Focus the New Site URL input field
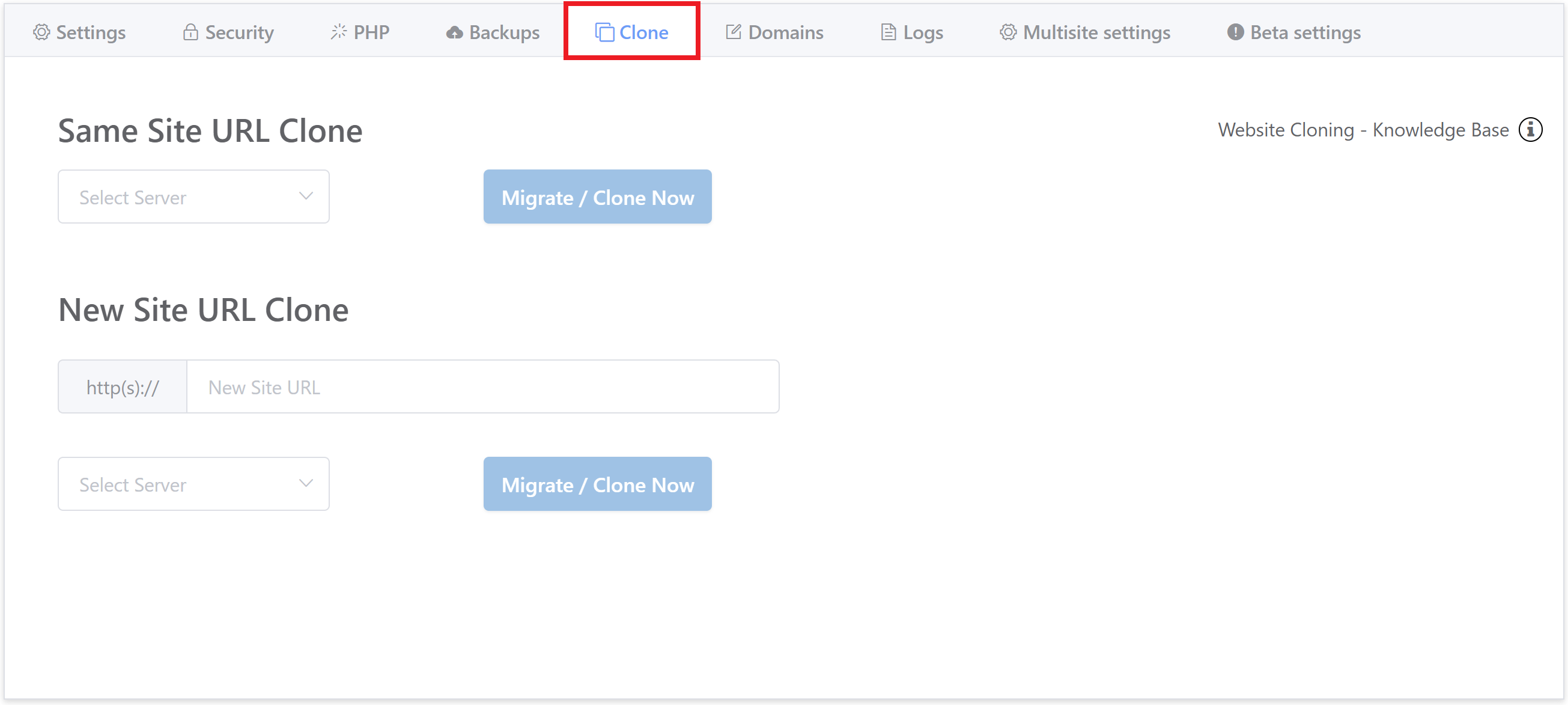The width and height of the screenshot is (1568, 705). point(482,386)
